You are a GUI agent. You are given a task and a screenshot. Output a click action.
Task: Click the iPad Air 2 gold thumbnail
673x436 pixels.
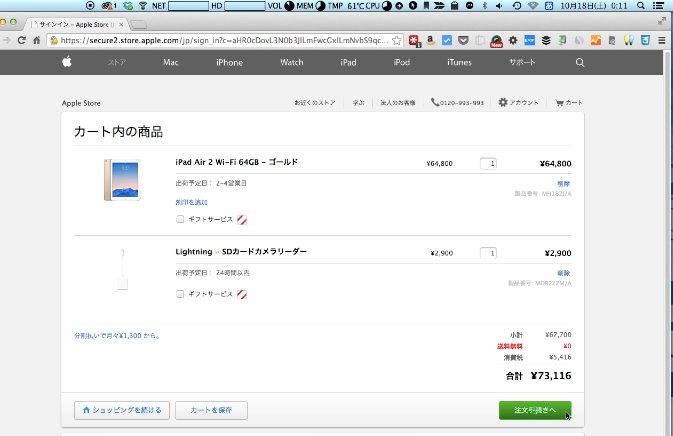pyautogui.click(x=122, y=180)
